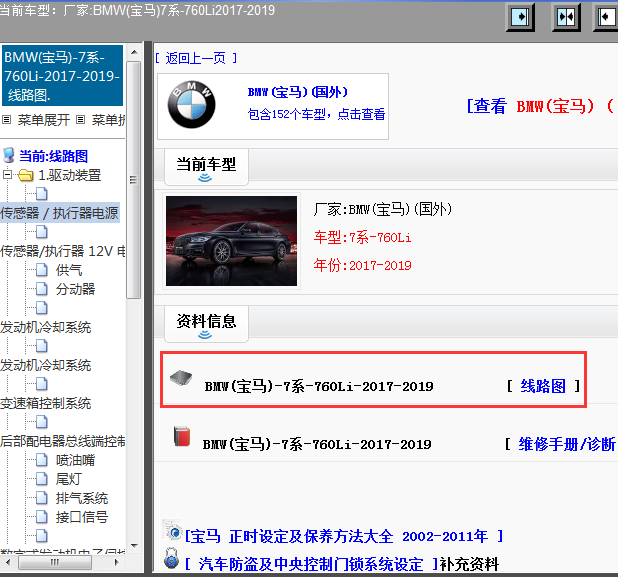Click tree panel horizontal scrollbar thumb
The height and width of the screenshot is (577, 618).
click(x=55, y=562)
